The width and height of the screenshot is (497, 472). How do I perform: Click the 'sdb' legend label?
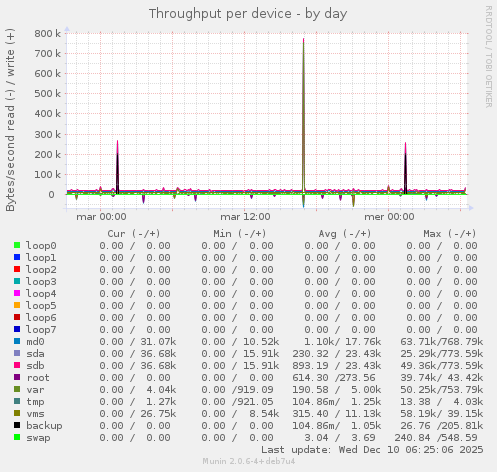35,366
